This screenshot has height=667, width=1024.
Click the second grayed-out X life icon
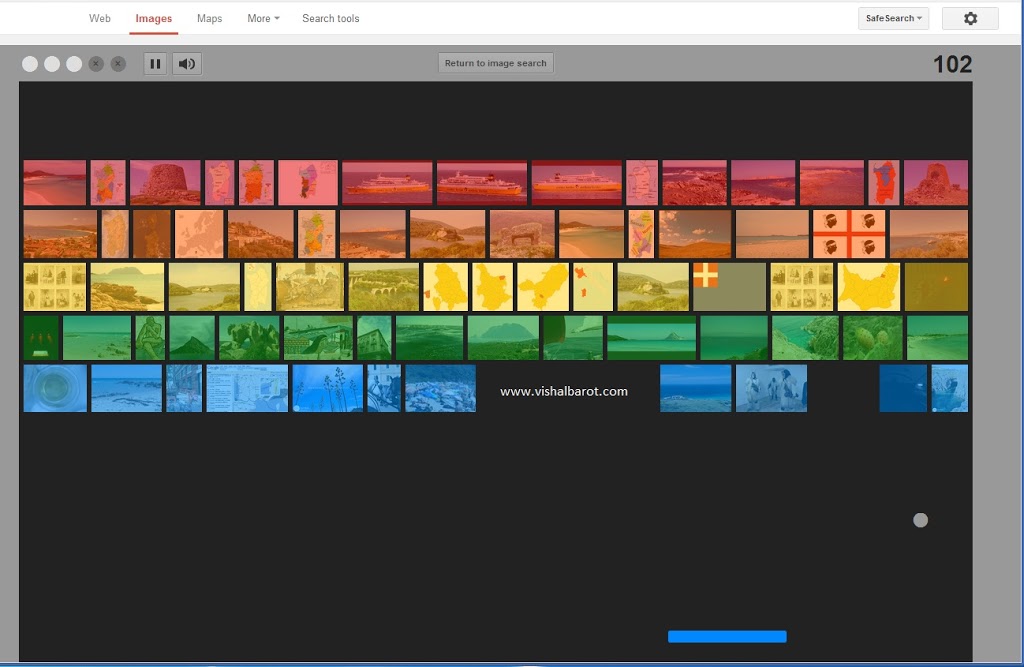click(117, 63)
